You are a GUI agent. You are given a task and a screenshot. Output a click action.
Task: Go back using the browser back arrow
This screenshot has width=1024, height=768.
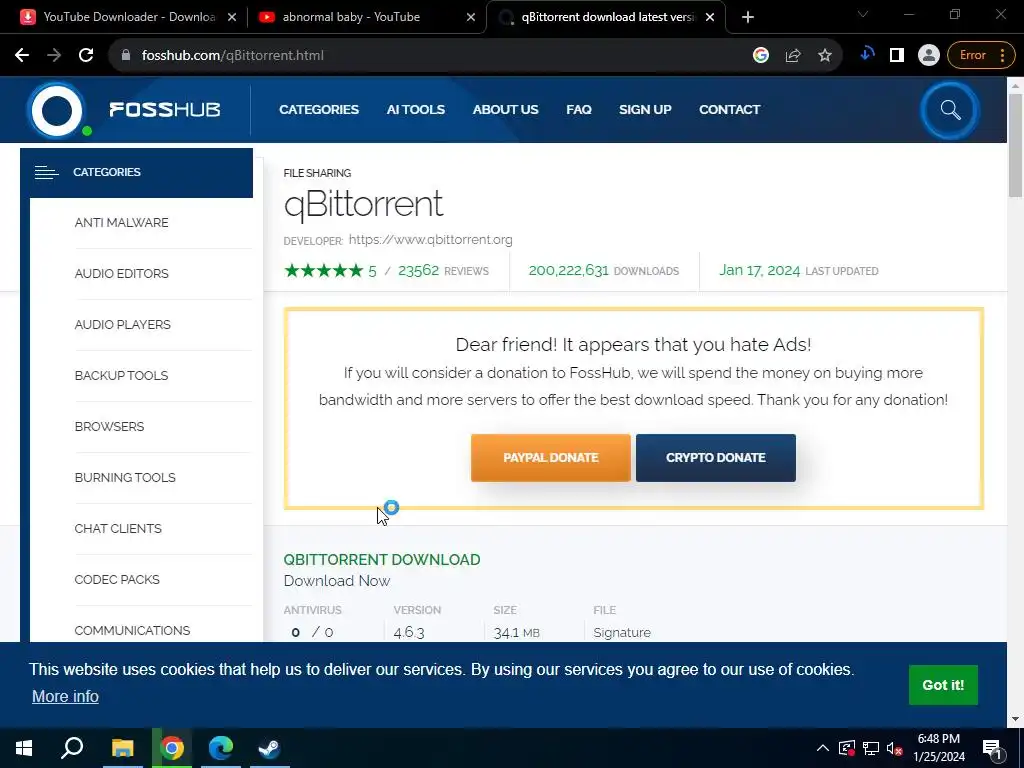pyautogui.click(x=22, y=56)
